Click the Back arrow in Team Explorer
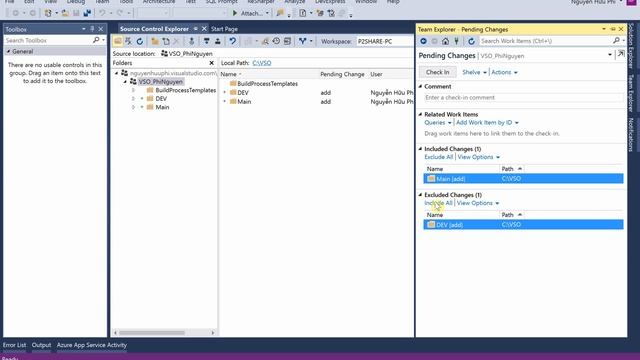Image resolution: width=640 pixels, height=360 pixels. point(423,41)
